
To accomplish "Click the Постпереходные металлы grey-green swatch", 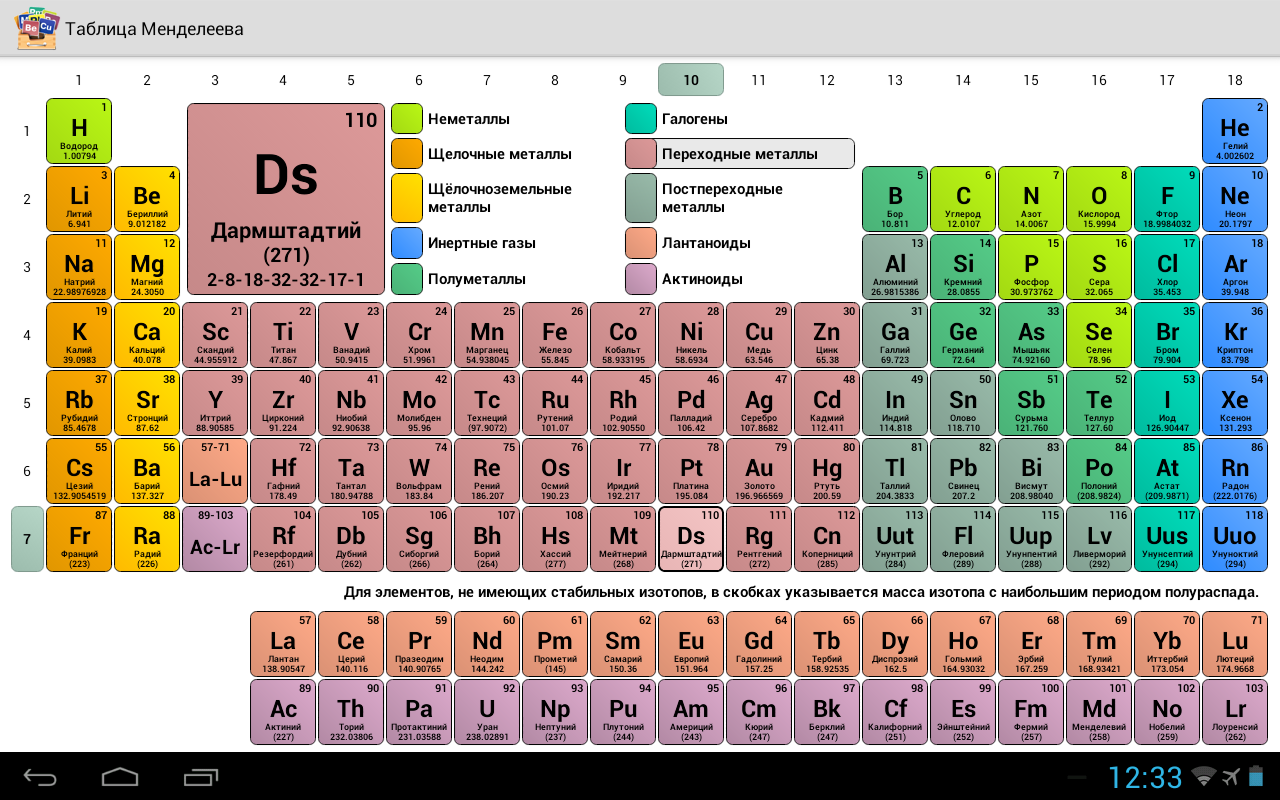I will click(641, 198).
